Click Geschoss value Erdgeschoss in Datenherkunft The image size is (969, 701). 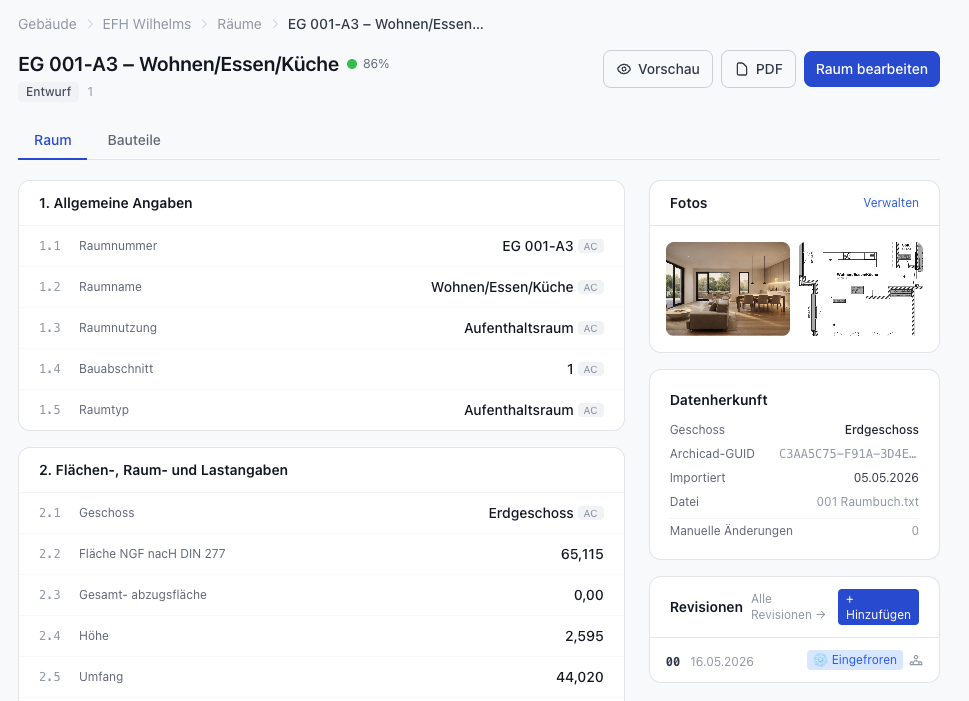click(x=881, y=430)
